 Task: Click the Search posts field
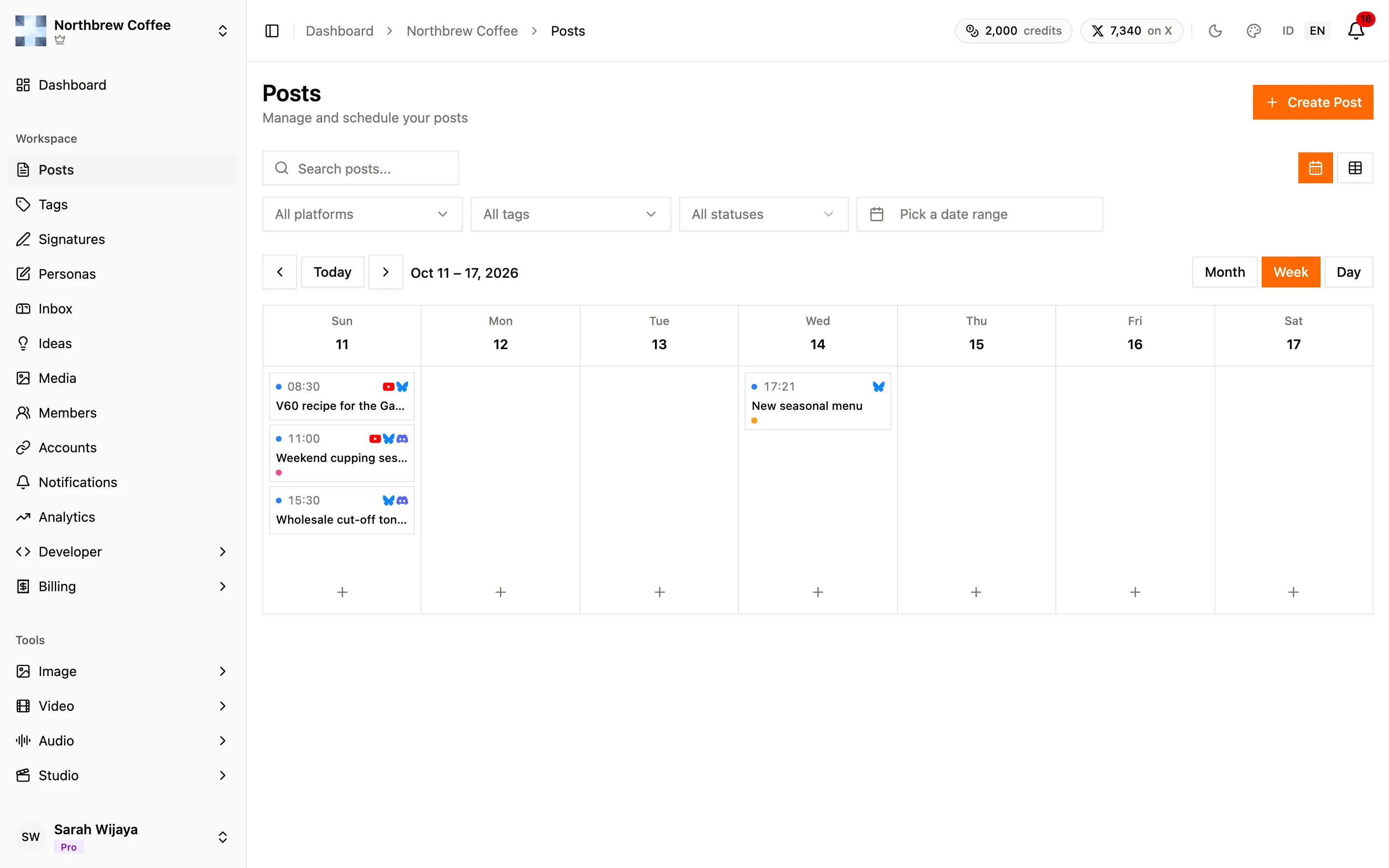[x=360, y=168]
